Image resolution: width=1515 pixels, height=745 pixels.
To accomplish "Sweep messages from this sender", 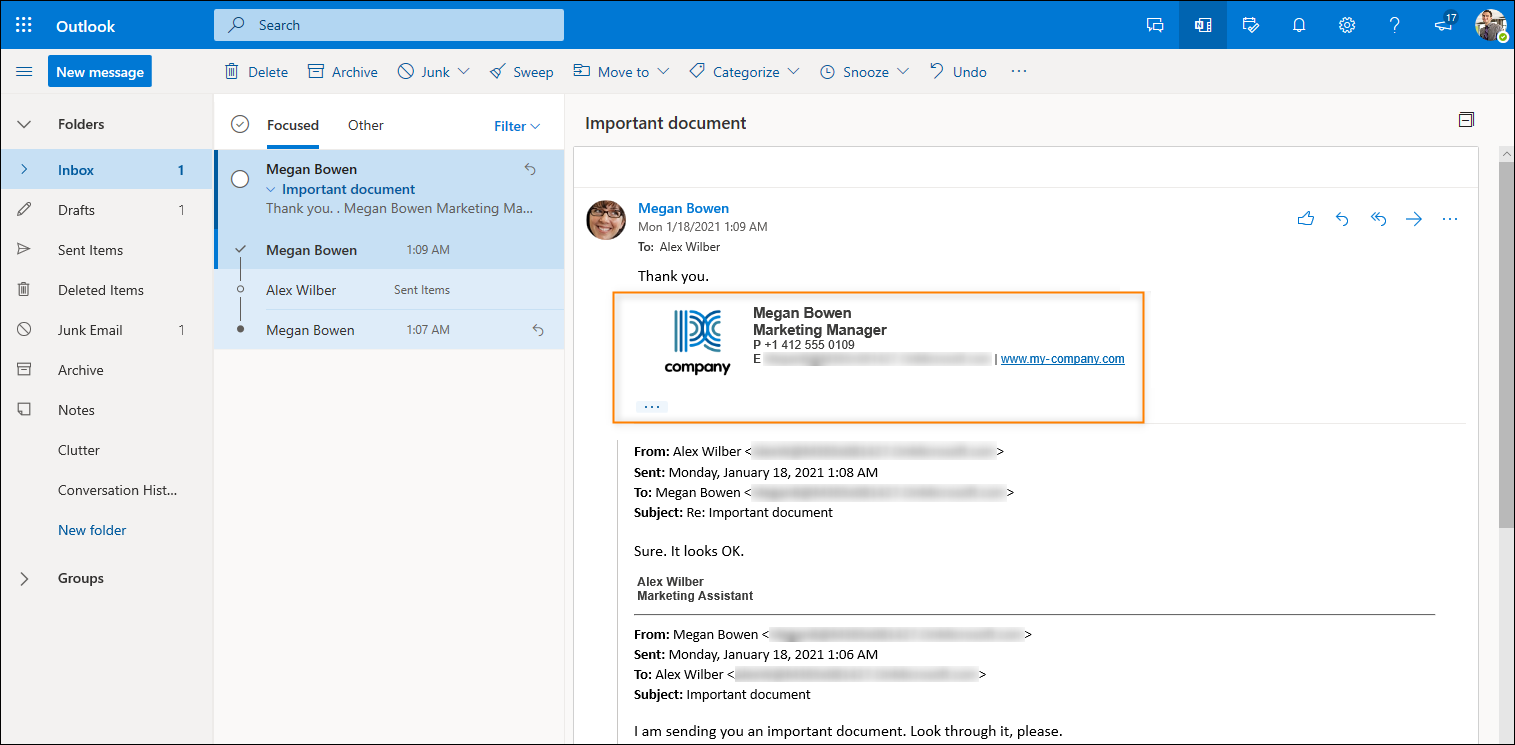I will tap(521, 72).
